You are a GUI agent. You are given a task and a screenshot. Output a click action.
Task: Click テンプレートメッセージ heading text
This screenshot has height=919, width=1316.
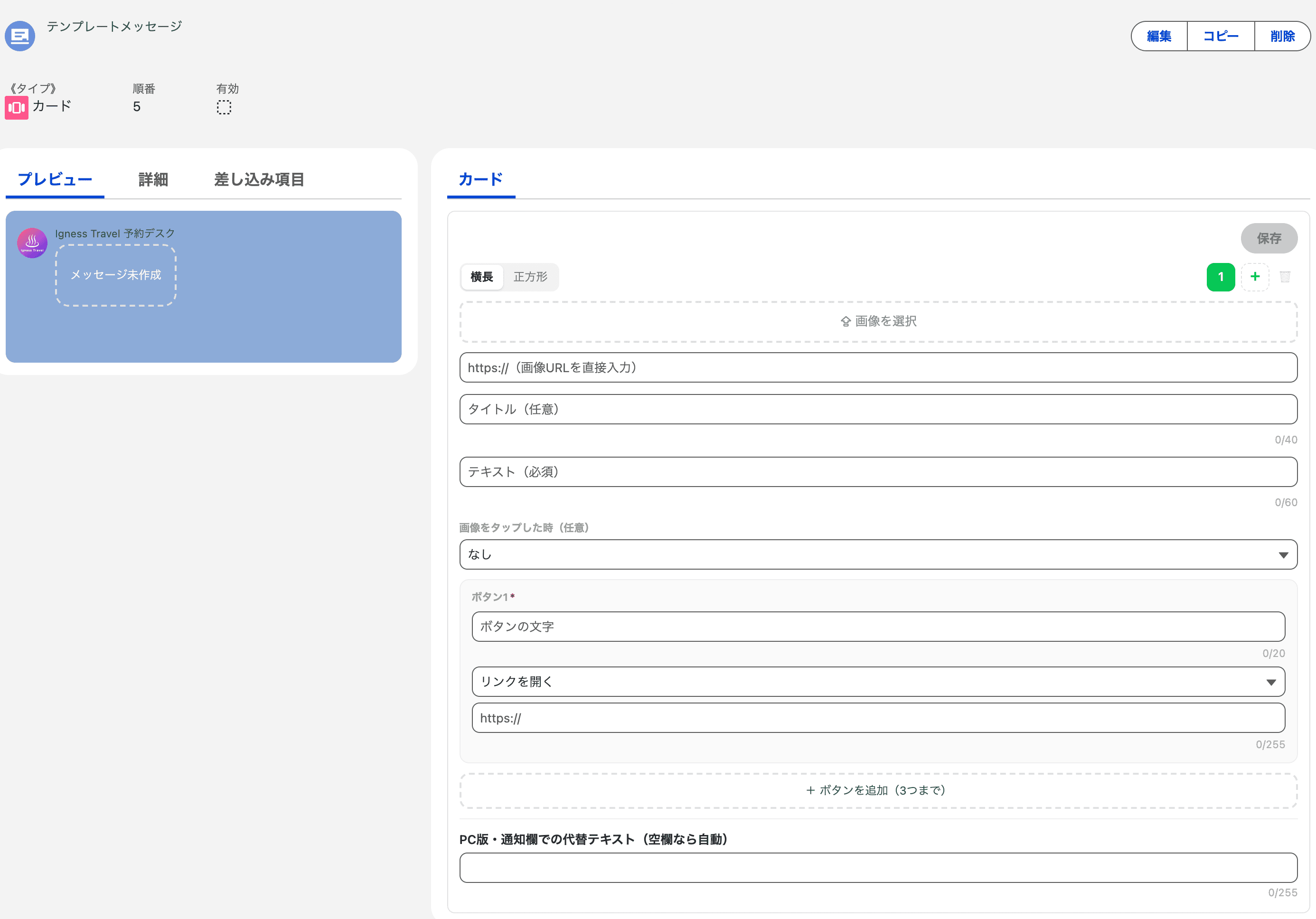click(114, 27)
